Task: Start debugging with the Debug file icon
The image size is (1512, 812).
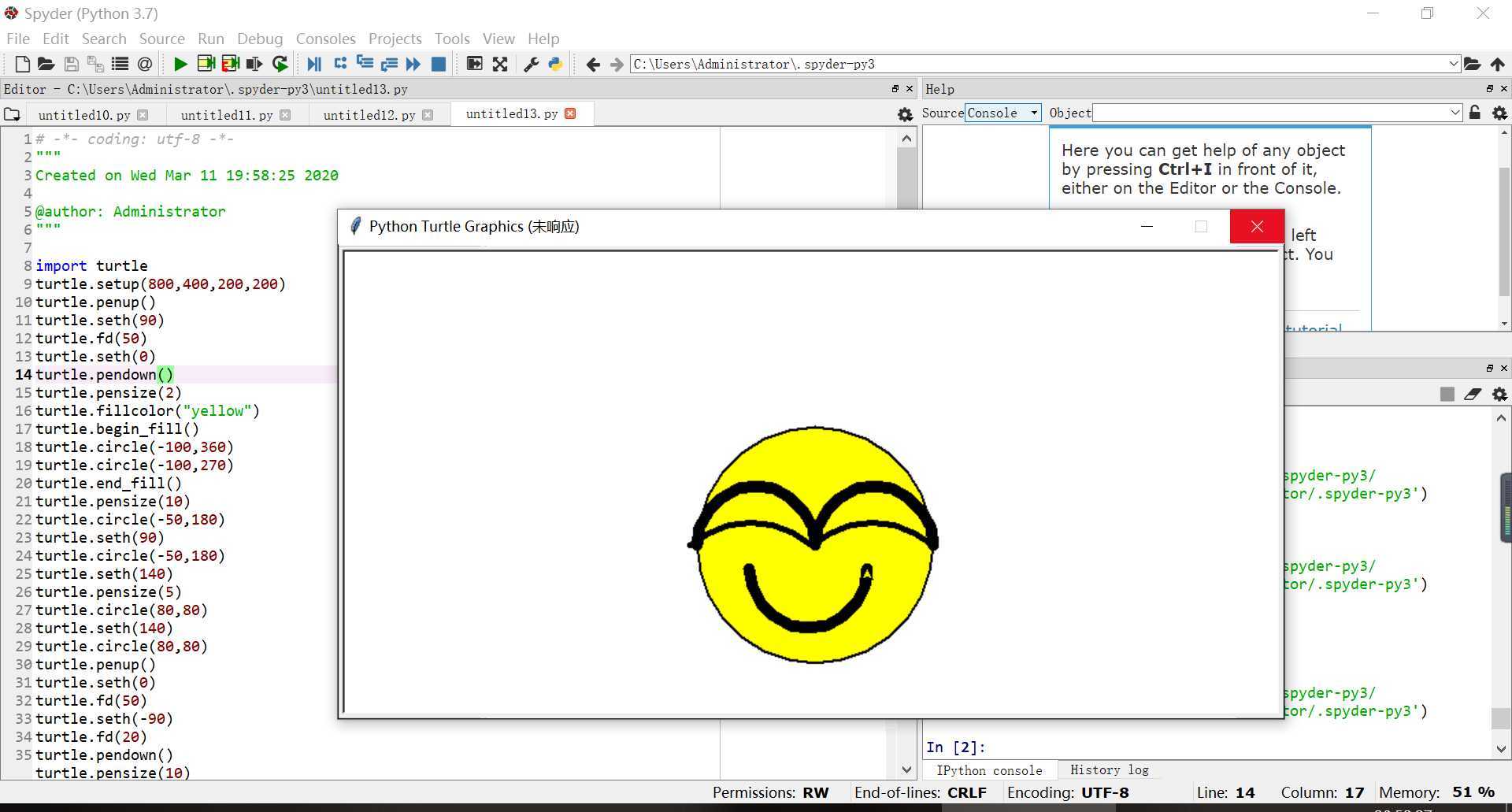Action: (x=313, y=64)
